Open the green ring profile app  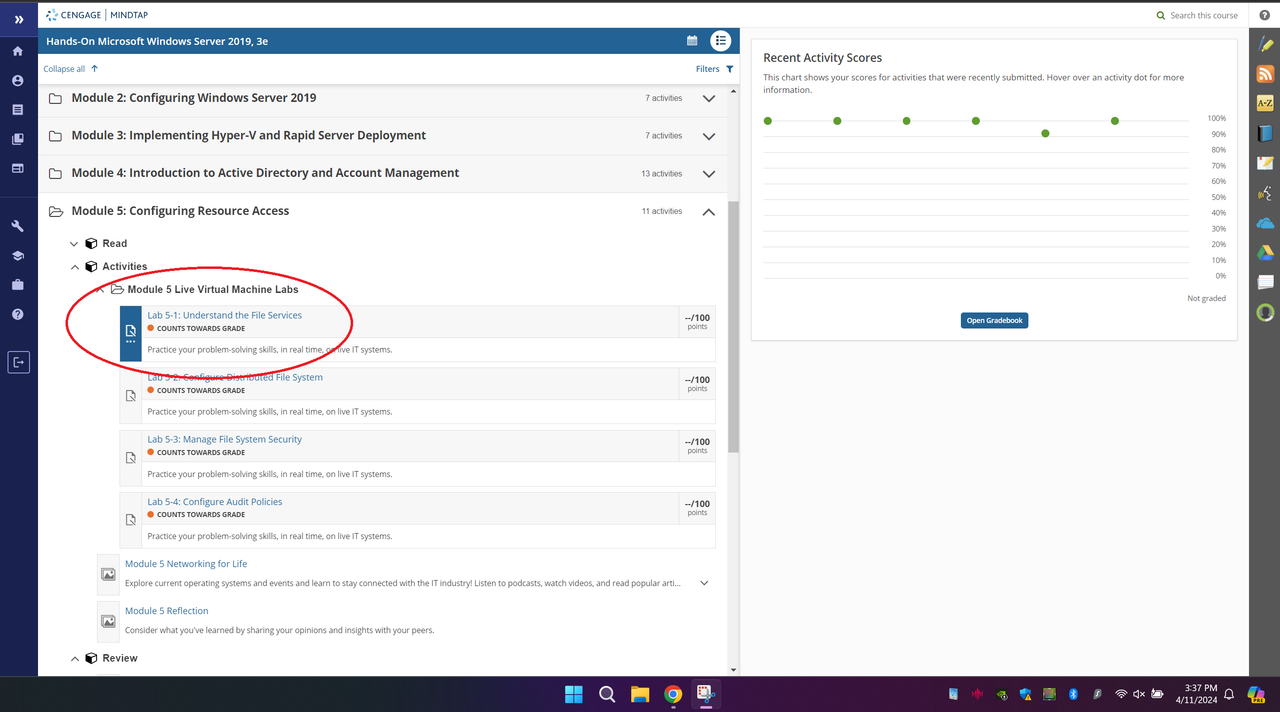pos(1265,313)
